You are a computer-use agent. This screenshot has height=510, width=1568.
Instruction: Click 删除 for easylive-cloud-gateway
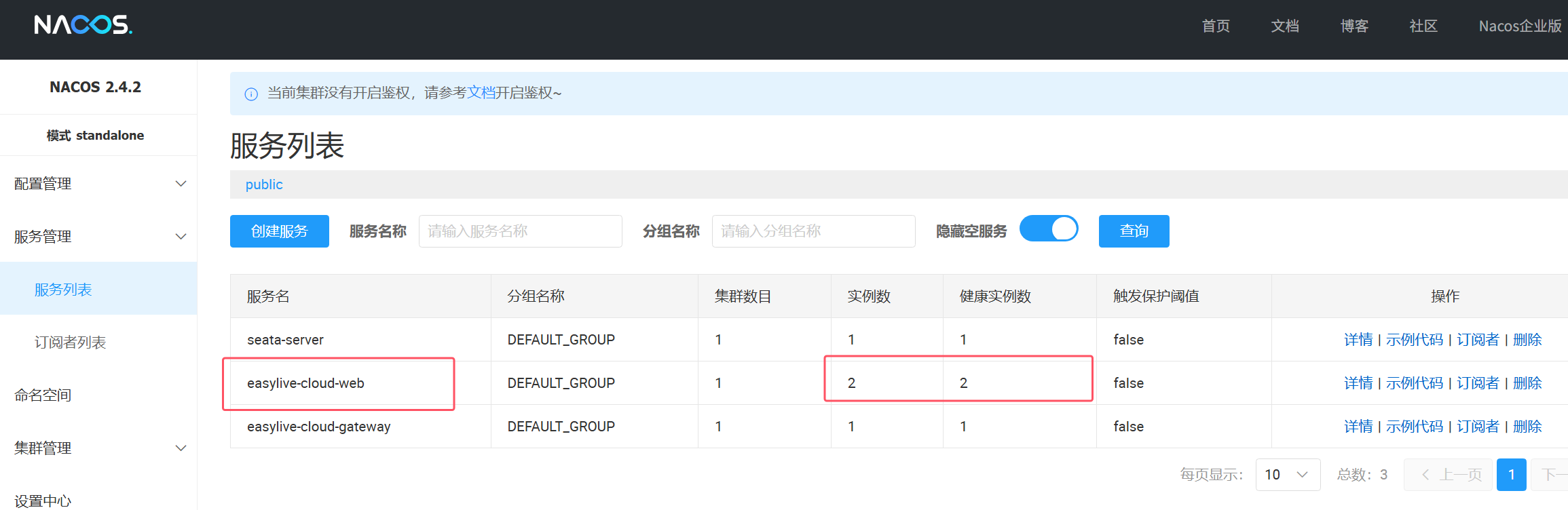(x=1527, y=427)
